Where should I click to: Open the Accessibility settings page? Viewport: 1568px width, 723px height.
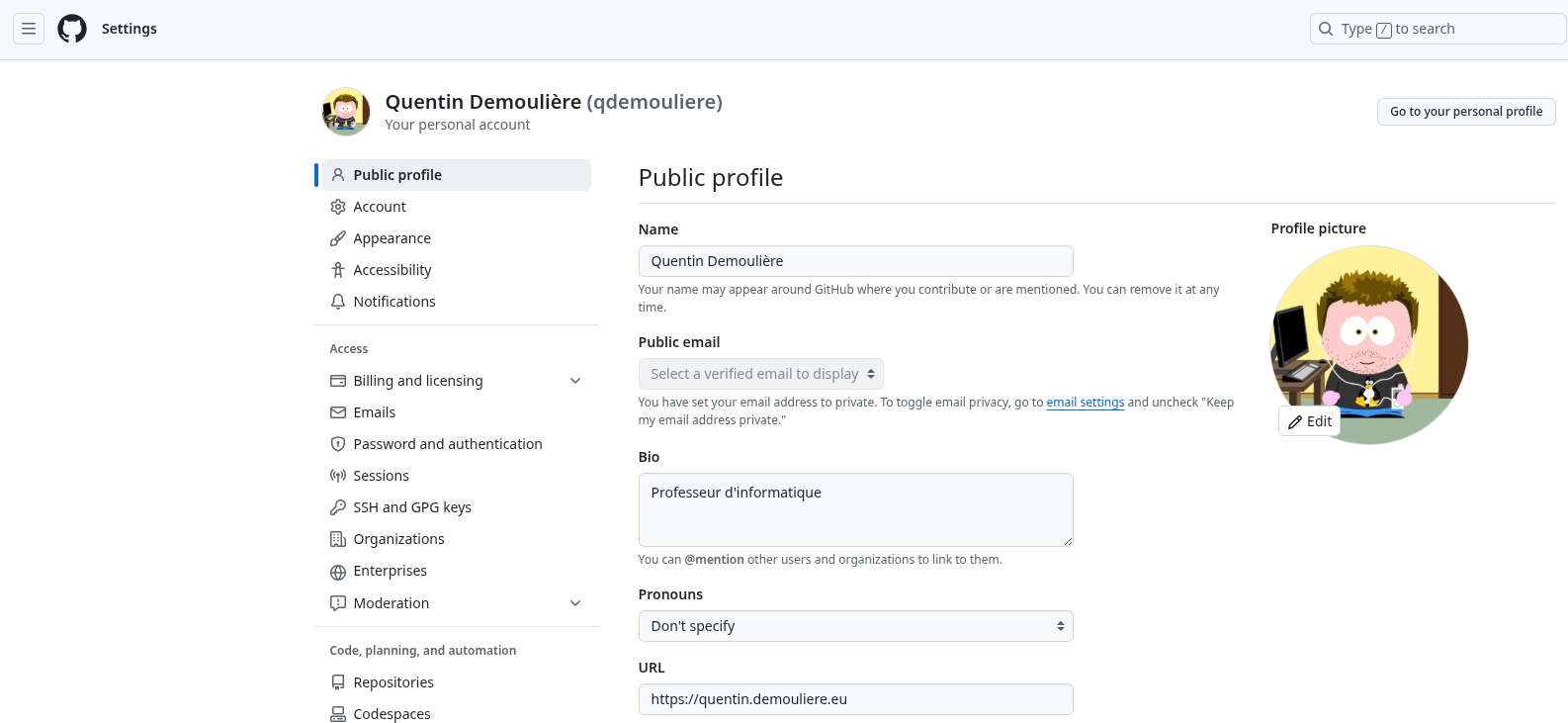click(x=392, y=270)
